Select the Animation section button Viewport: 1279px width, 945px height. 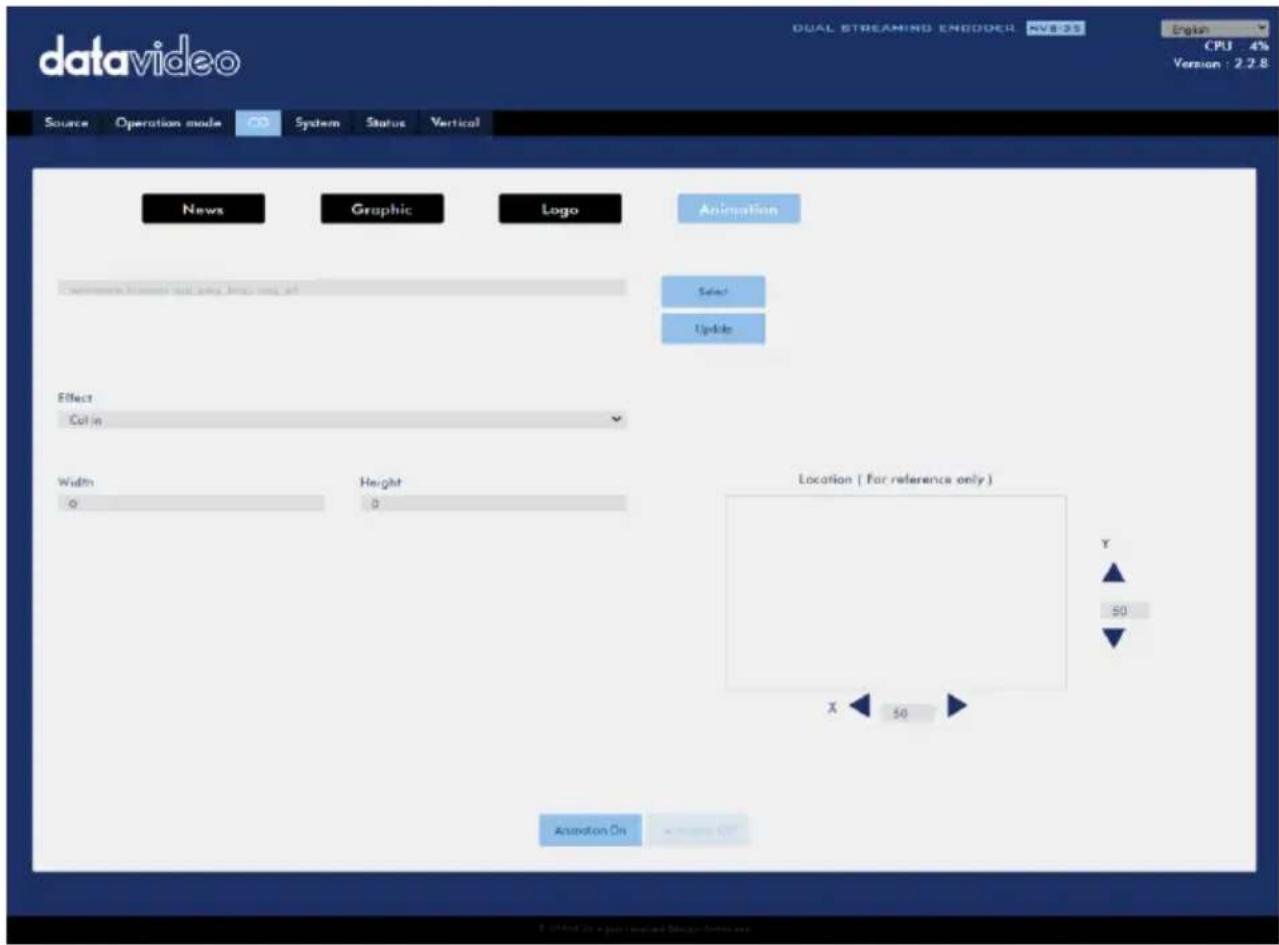point(739,209)
